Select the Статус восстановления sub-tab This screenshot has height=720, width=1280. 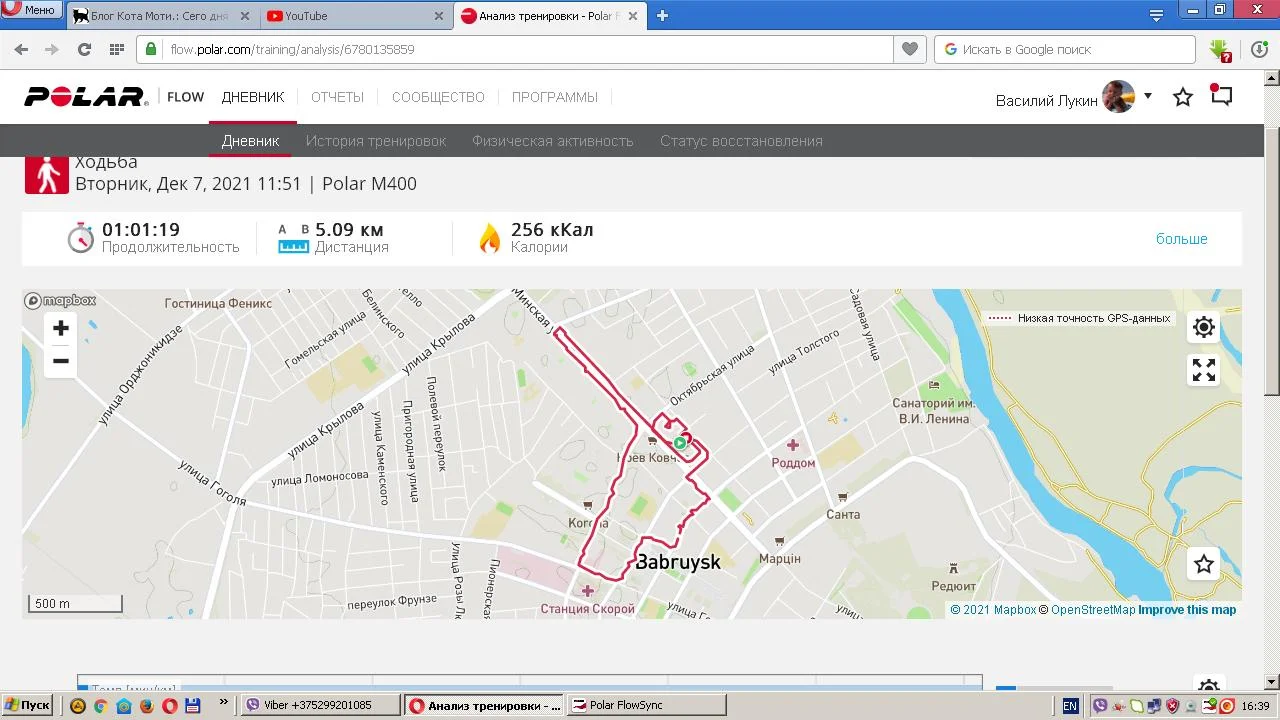tap(741, 141)
